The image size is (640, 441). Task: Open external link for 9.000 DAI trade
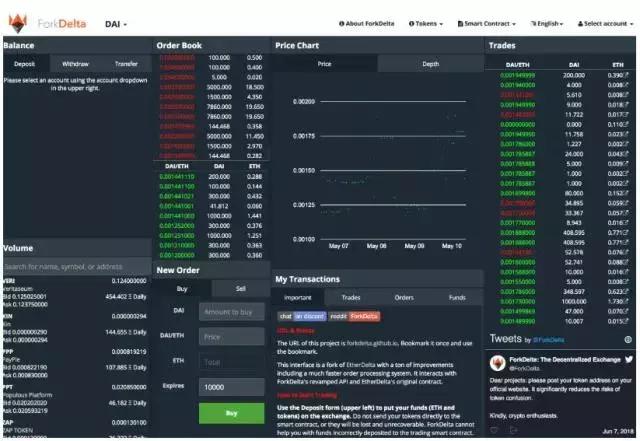[626, 105]
